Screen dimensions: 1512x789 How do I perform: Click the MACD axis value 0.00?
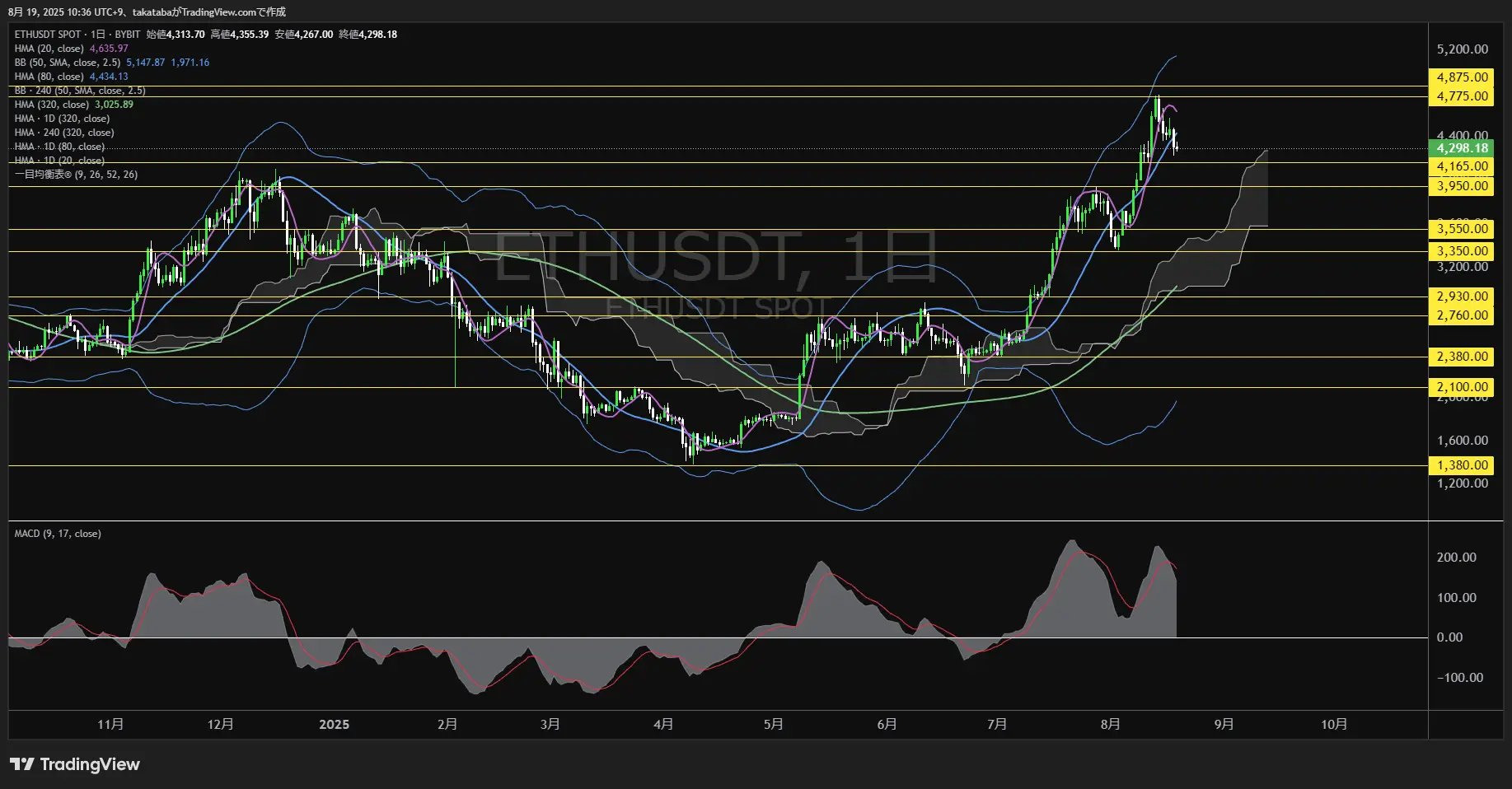(x=1449, y=637)
